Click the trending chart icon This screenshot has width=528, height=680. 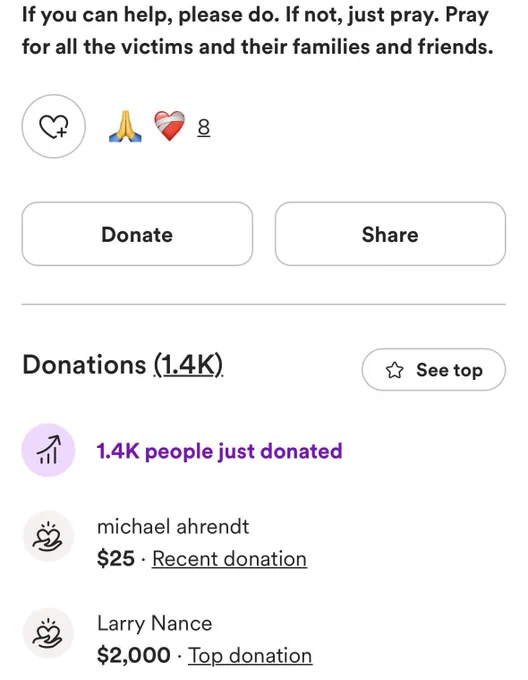48,450
